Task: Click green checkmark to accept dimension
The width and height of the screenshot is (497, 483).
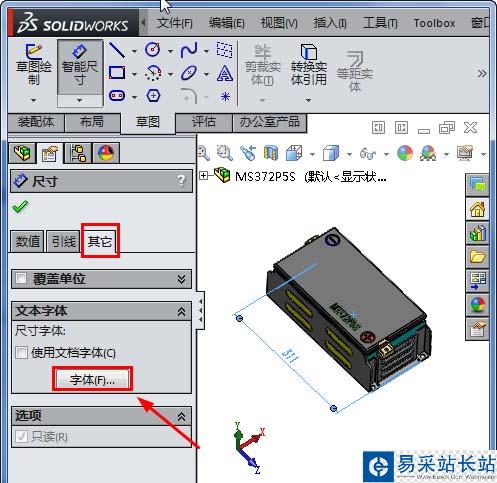Action: [x=20, y=207]
